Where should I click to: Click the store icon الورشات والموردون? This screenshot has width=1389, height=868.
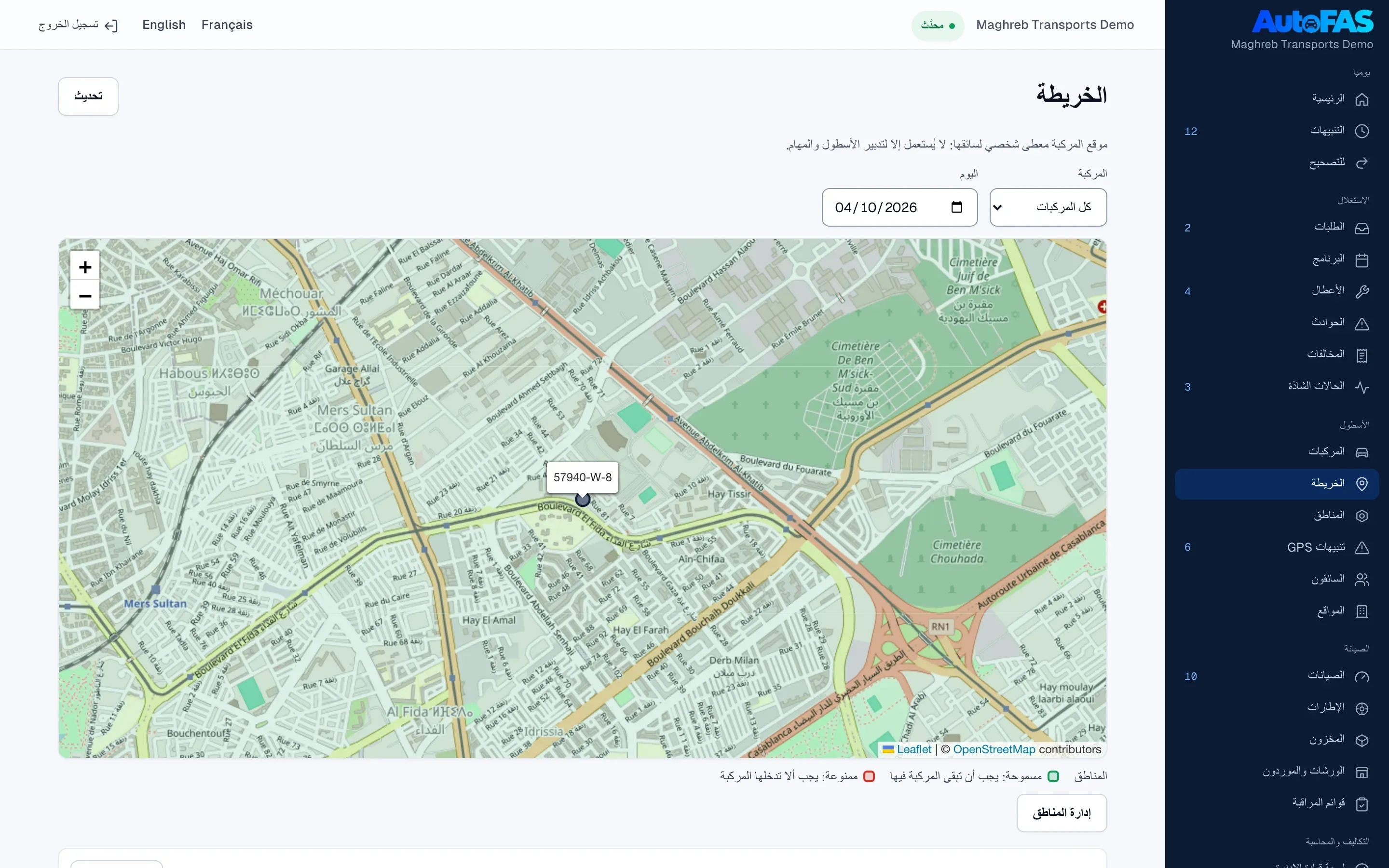tap(1362, 772)
